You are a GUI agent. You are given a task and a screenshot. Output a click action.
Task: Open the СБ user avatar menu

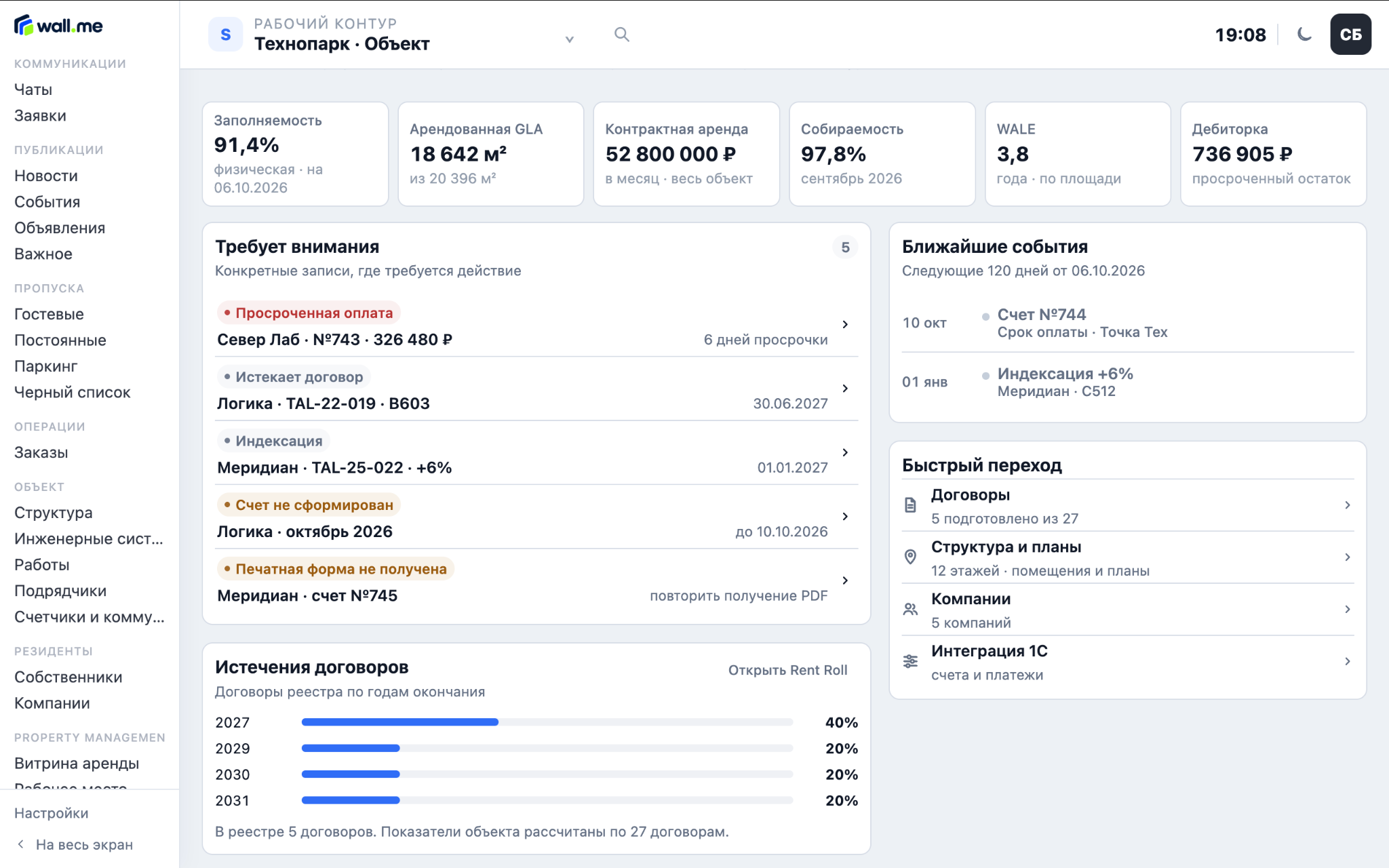pyautogui.click(x=1350, y=34)
